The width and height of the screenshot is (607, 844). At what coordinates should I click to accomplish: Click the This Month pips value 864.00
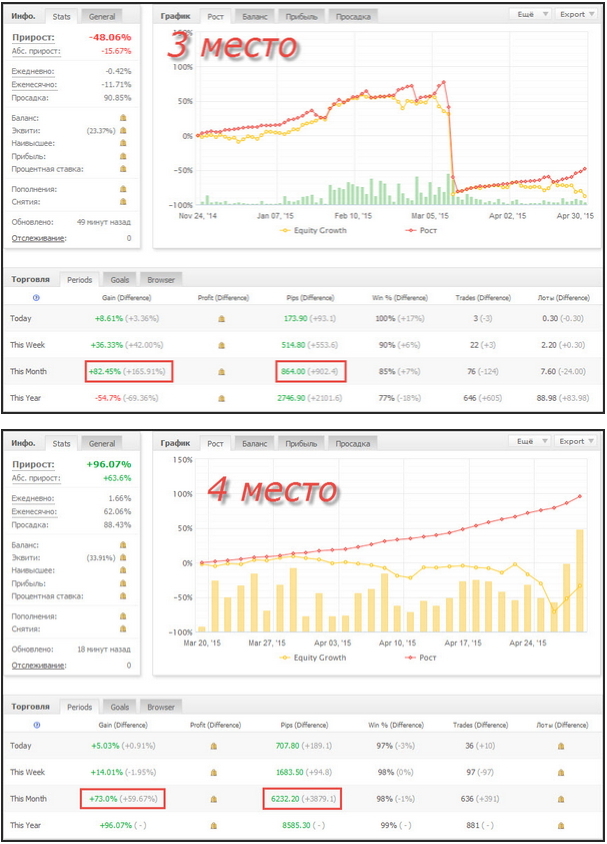[293, 371]
